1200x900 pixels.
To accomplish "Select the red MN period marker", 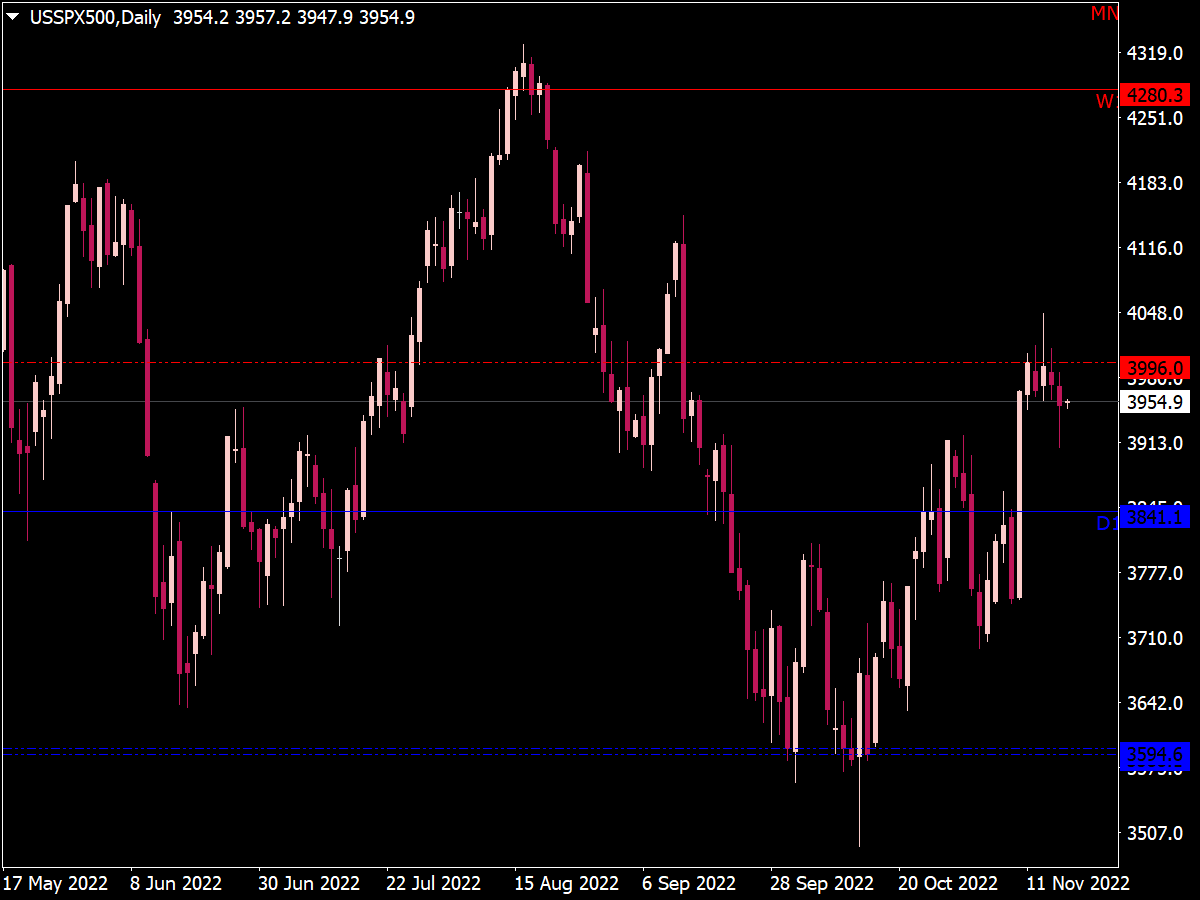I will (x=1106, y=13).
